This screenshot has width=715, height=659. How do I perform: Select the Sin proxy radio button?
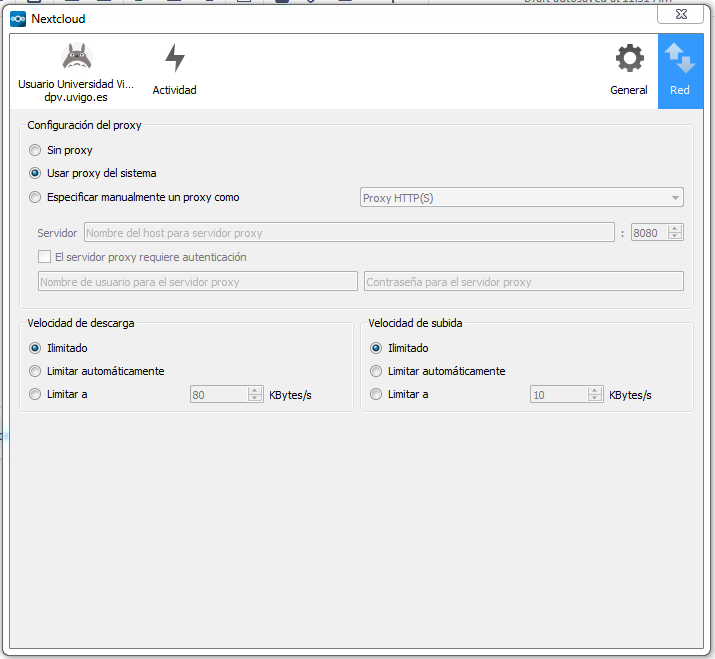point(36,150)
